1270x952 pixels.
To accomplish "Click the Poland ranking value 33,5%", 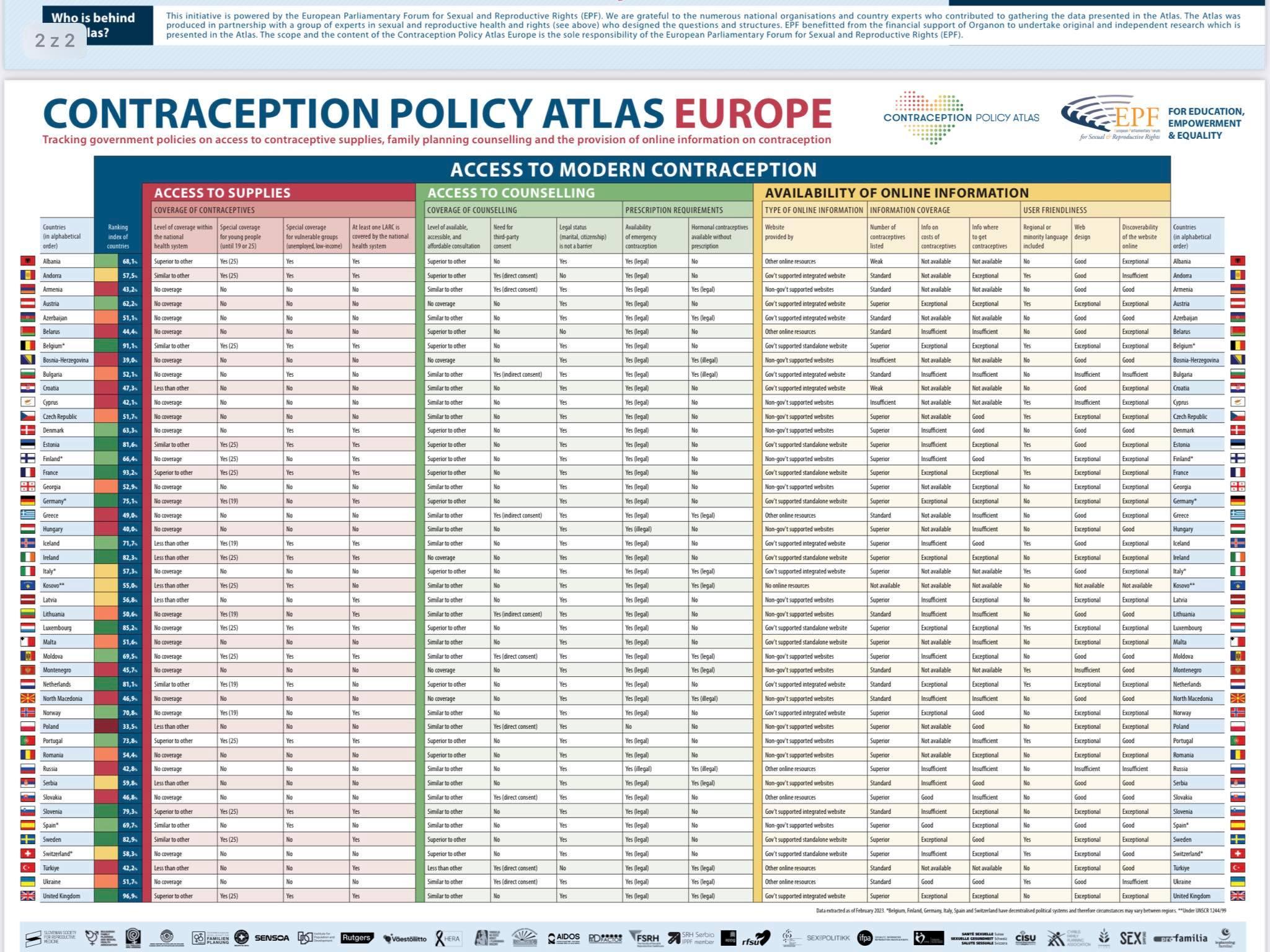I will pyautogui.click(x=130, y=726).
